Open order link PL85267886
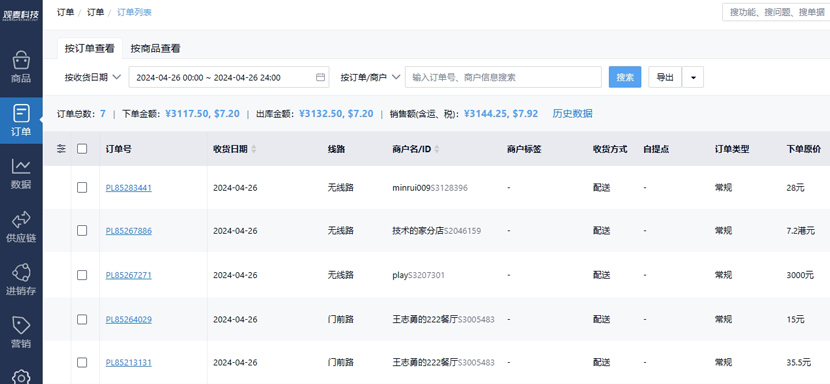 point(129,231)
